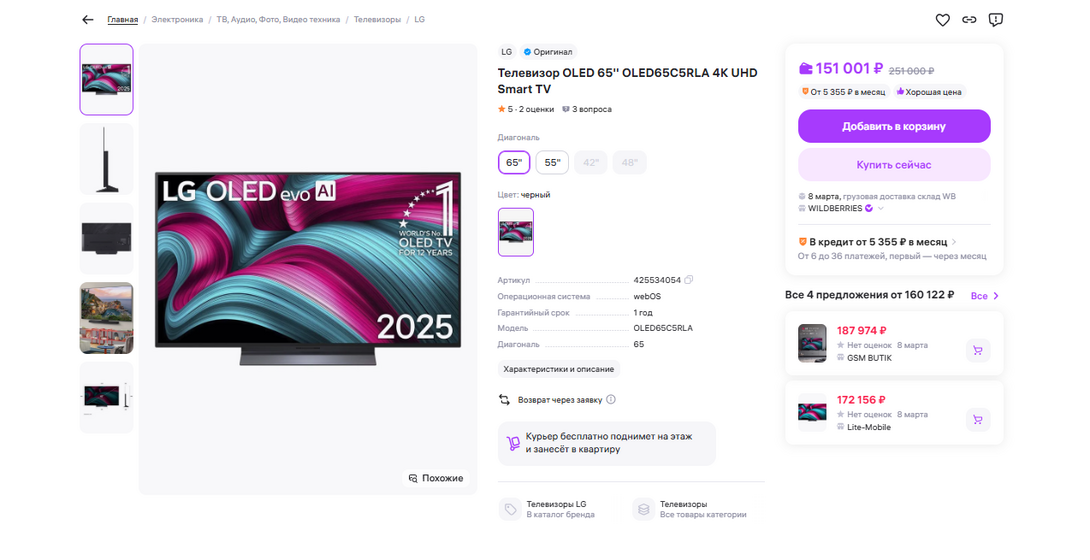View the side profile TV thumbnail
Viewport: 1090px width, 560px height.
click(106, 159)
